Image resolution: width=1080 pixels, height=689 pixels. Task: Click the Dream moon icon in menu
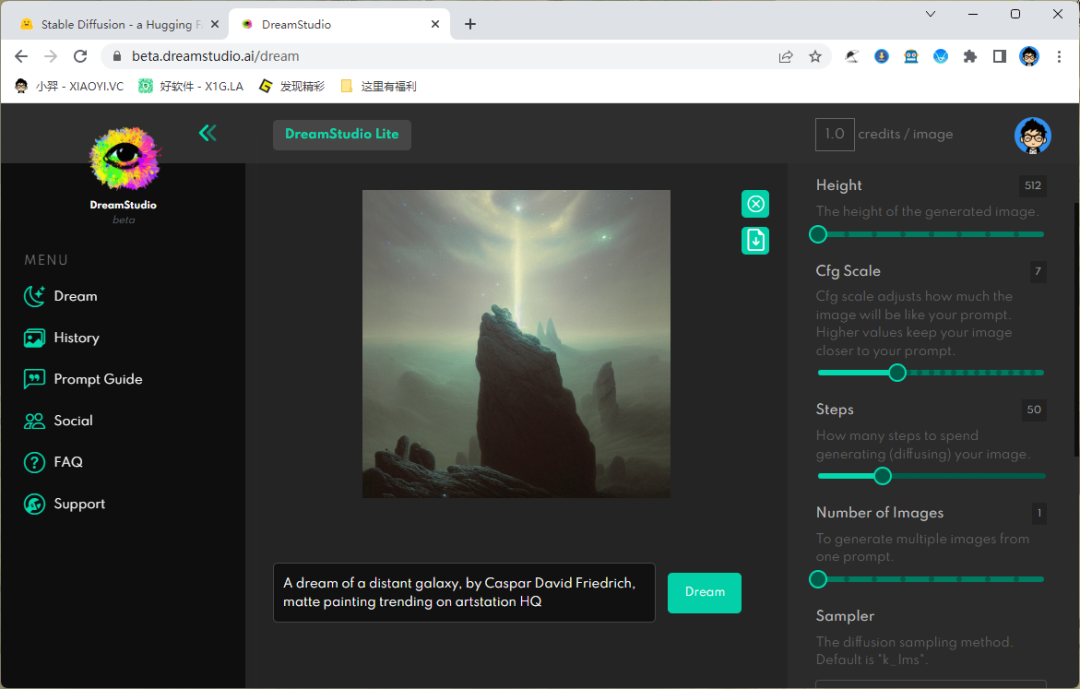[34, 296]
